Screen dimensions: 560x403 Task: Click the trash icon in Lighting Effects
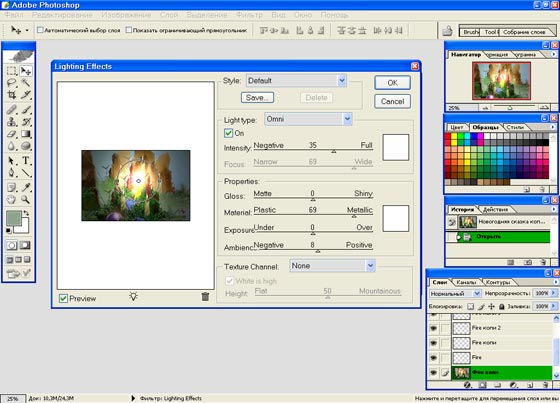click(205, 297)
